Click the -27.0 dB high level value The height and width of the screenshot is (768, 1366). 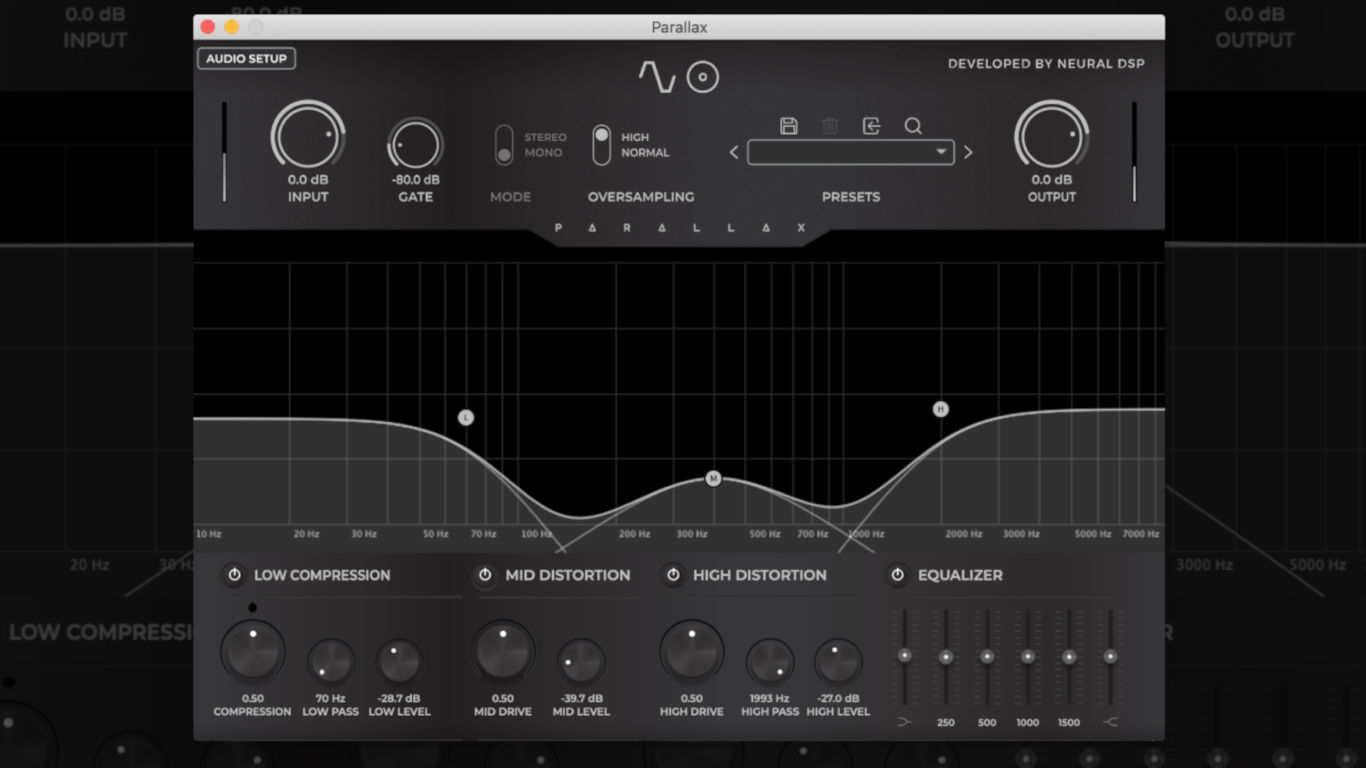pos(838,698)
